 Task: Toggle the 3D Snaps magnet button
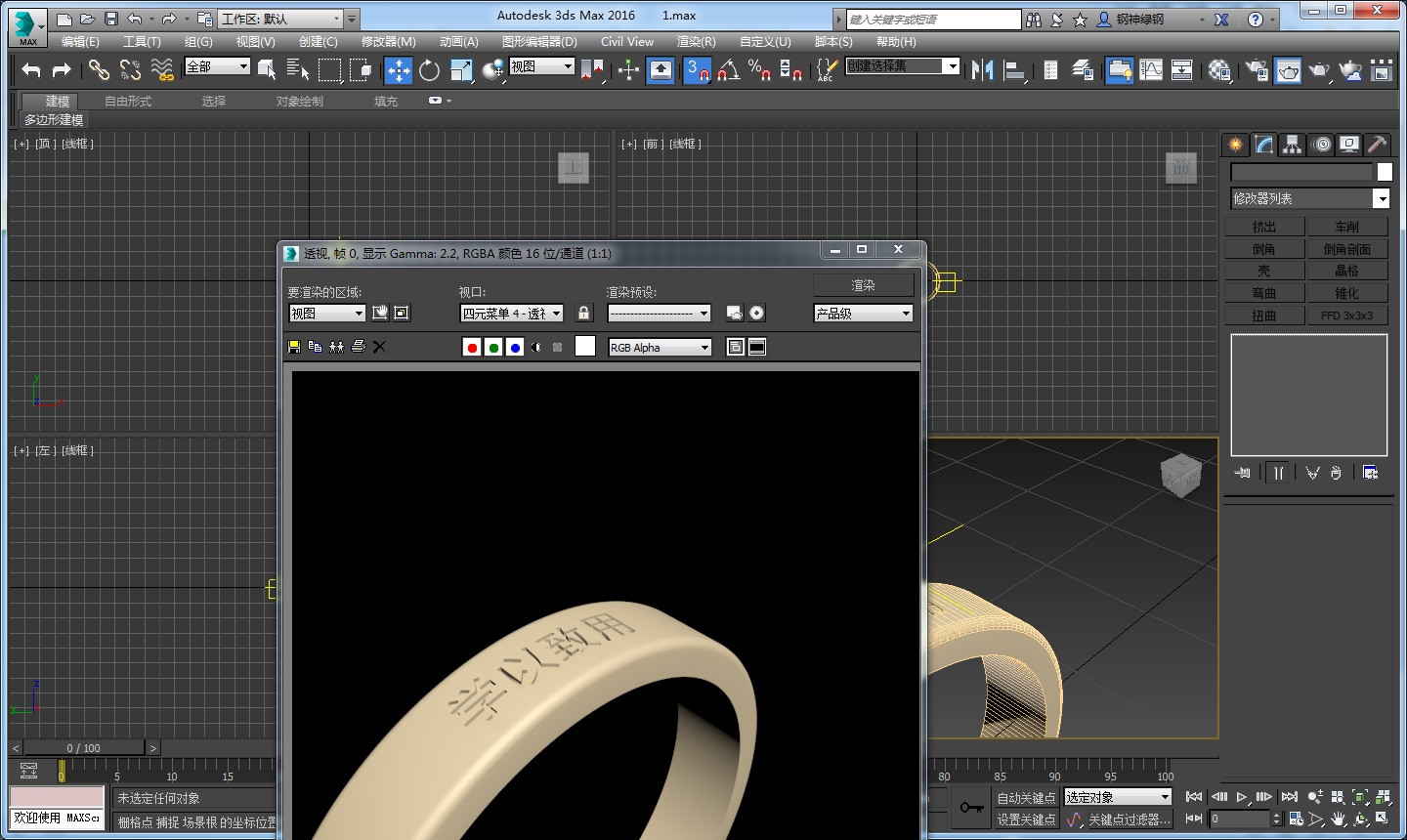pyautogui.click(x=698, y=69)
